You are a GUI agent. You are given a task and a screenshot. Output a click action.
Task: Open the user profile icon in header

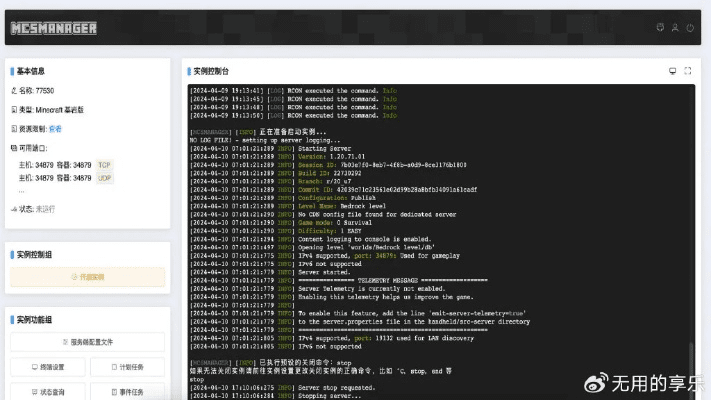pyautogui.click(x=675, y=28)
